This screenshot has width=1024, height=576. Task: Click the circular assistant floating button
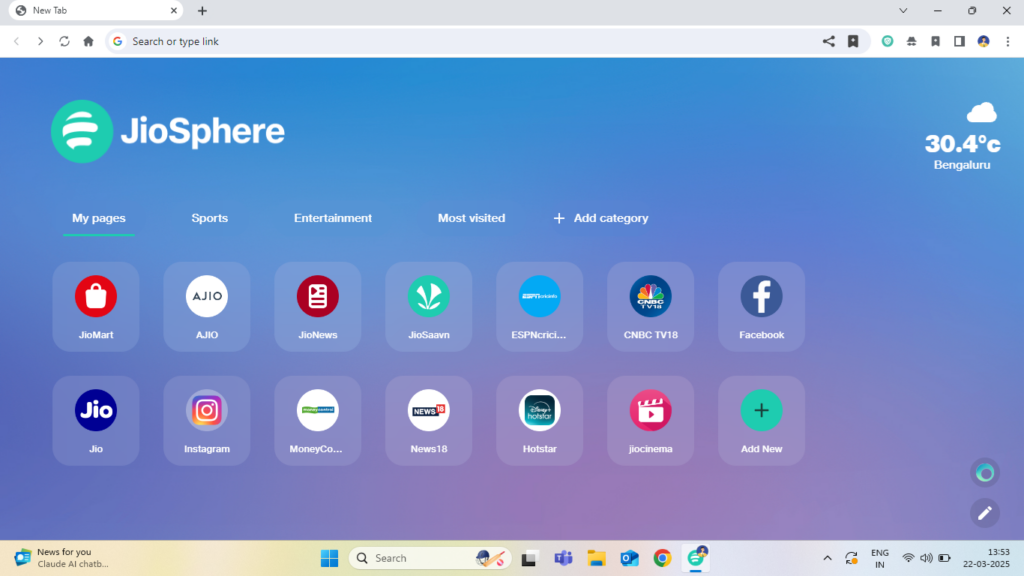[985, 473]
